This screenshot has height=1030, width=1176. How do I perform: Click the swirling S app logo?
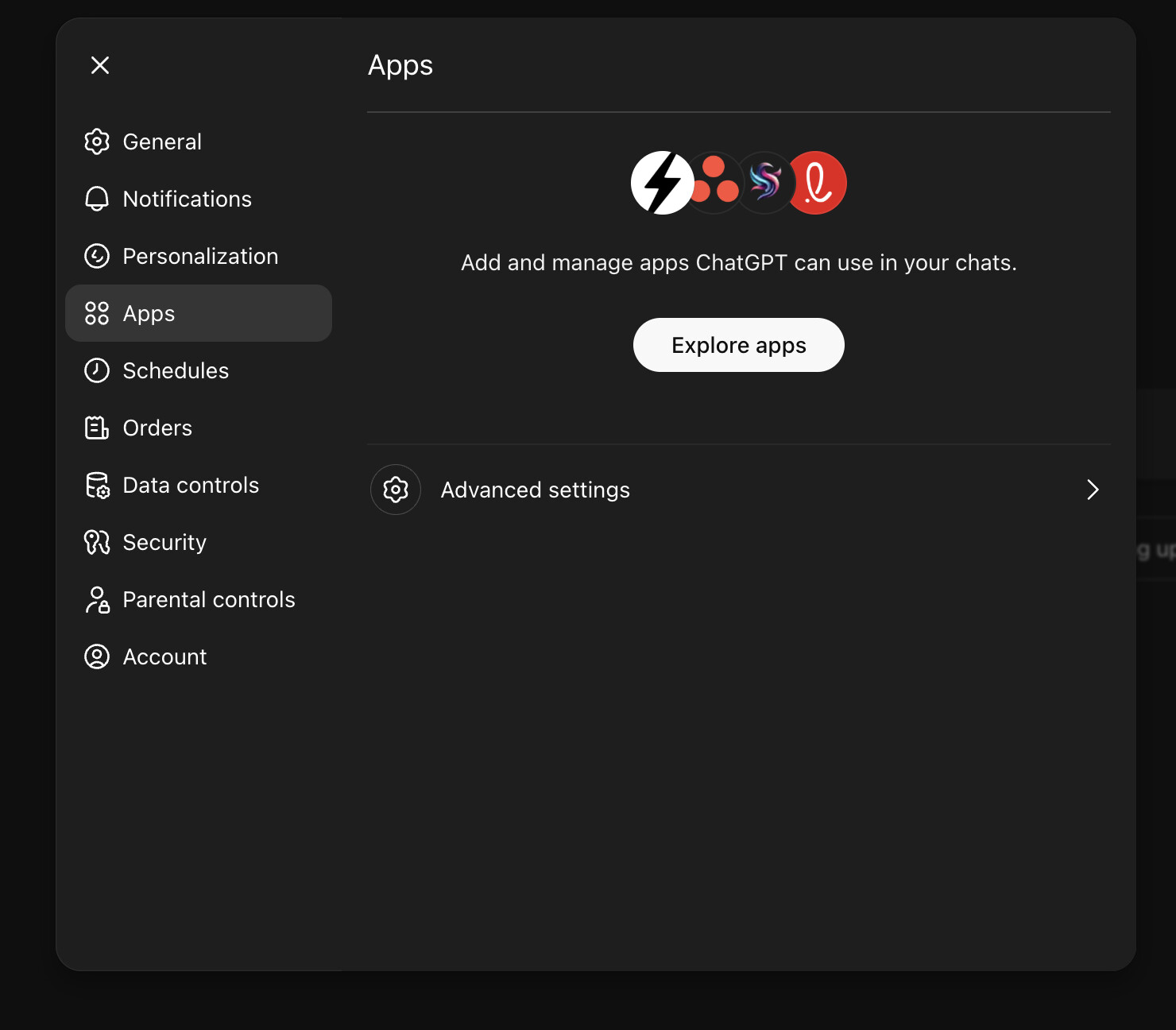(x=765, y=183)
